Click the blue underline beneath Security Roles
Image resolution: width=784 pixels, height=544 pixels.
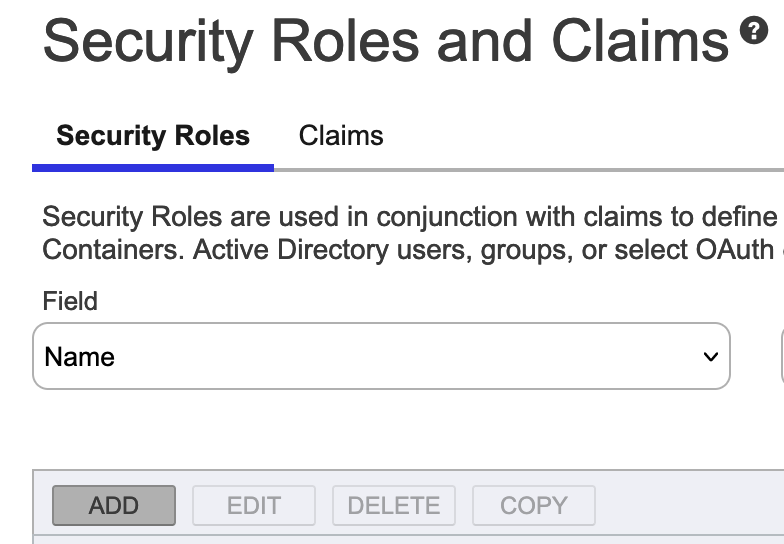click(x=153, y=168)
